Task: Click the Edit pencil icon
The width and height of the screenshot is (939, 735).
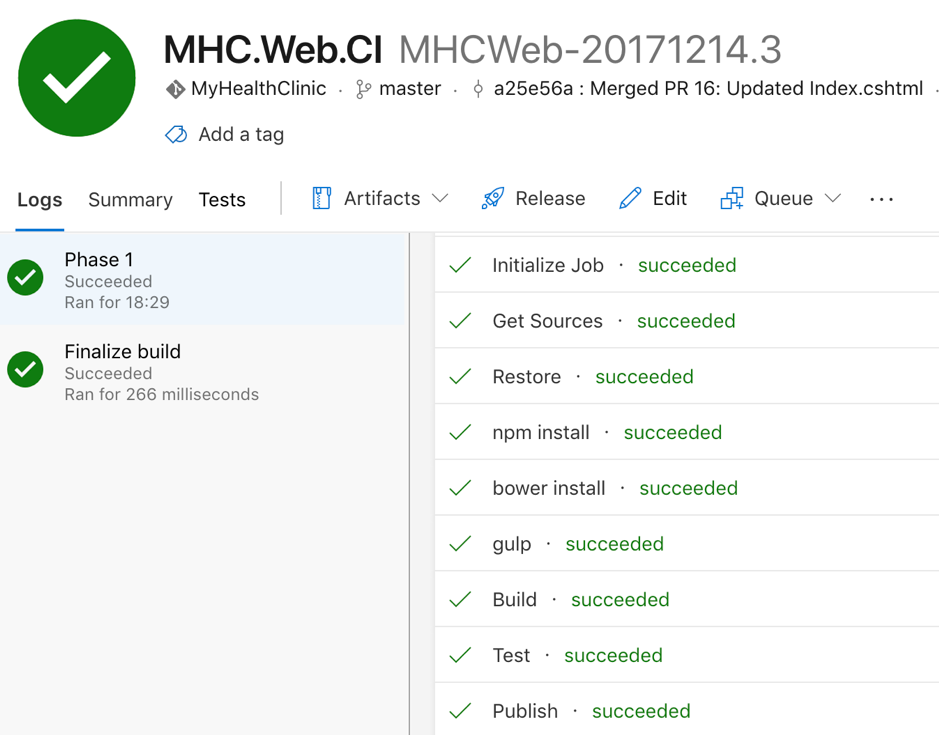Action: [x=630, y=199]
